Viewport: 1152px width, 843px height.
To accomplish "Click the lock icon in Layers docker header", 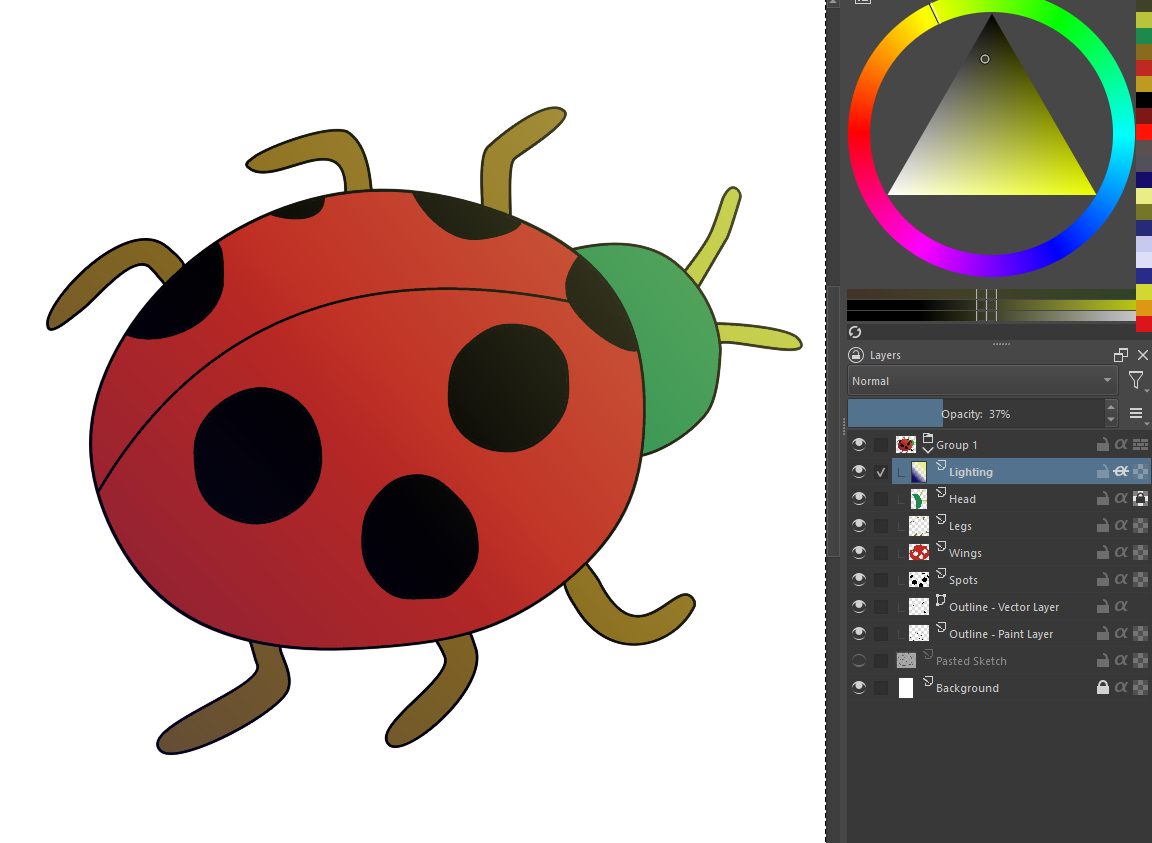I will (x=856, y=355).
